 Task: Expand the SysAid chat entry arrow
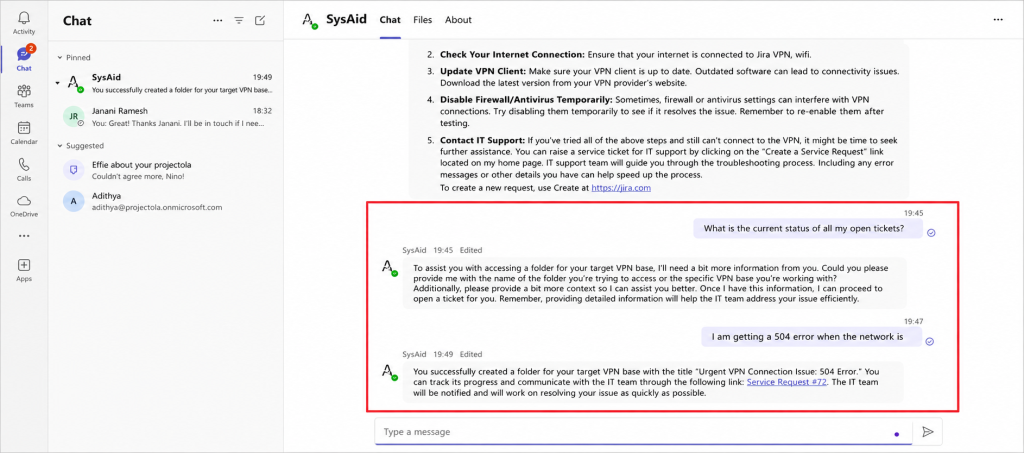pyautogui.click(x=57, y=83)
